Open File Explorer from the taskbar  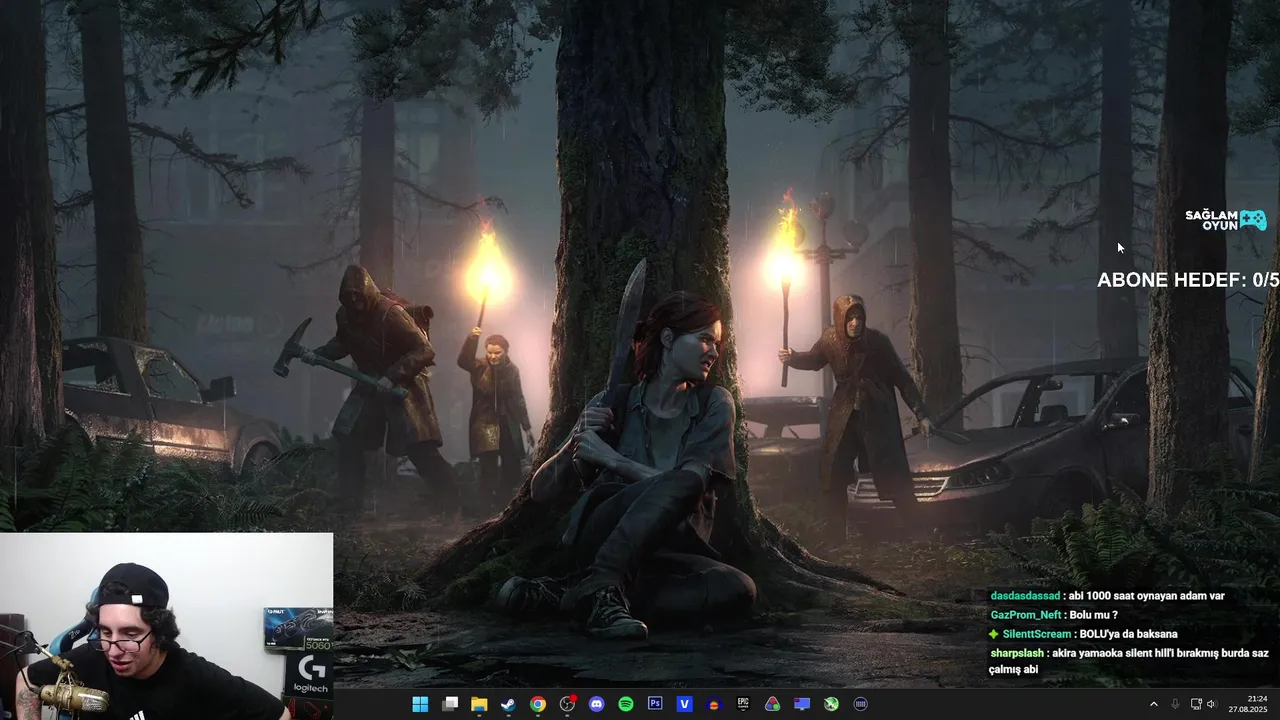pyautogui.click(x=479, y=704)
